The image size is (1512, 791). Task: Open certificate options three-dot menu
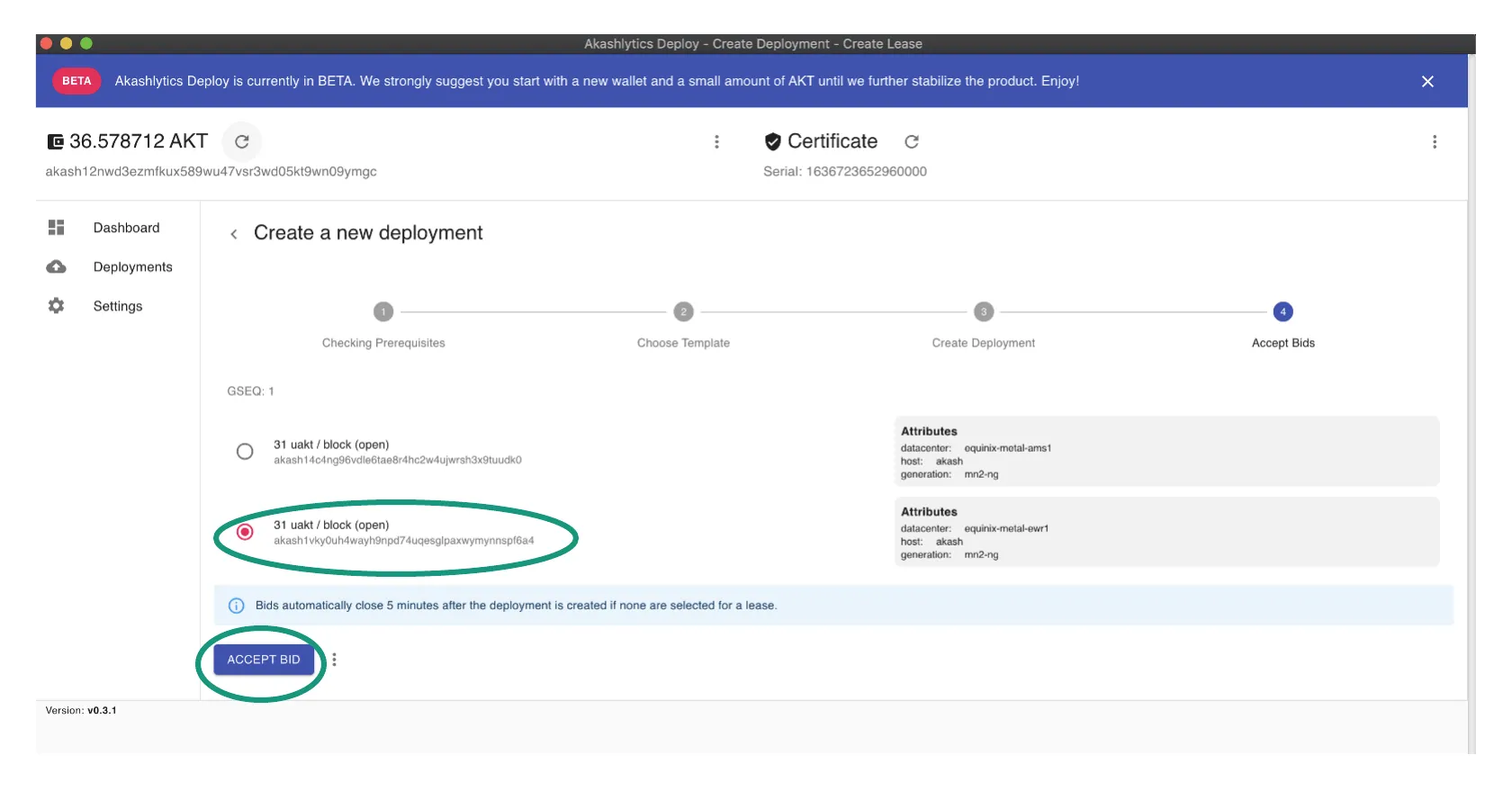(1434, 141)
